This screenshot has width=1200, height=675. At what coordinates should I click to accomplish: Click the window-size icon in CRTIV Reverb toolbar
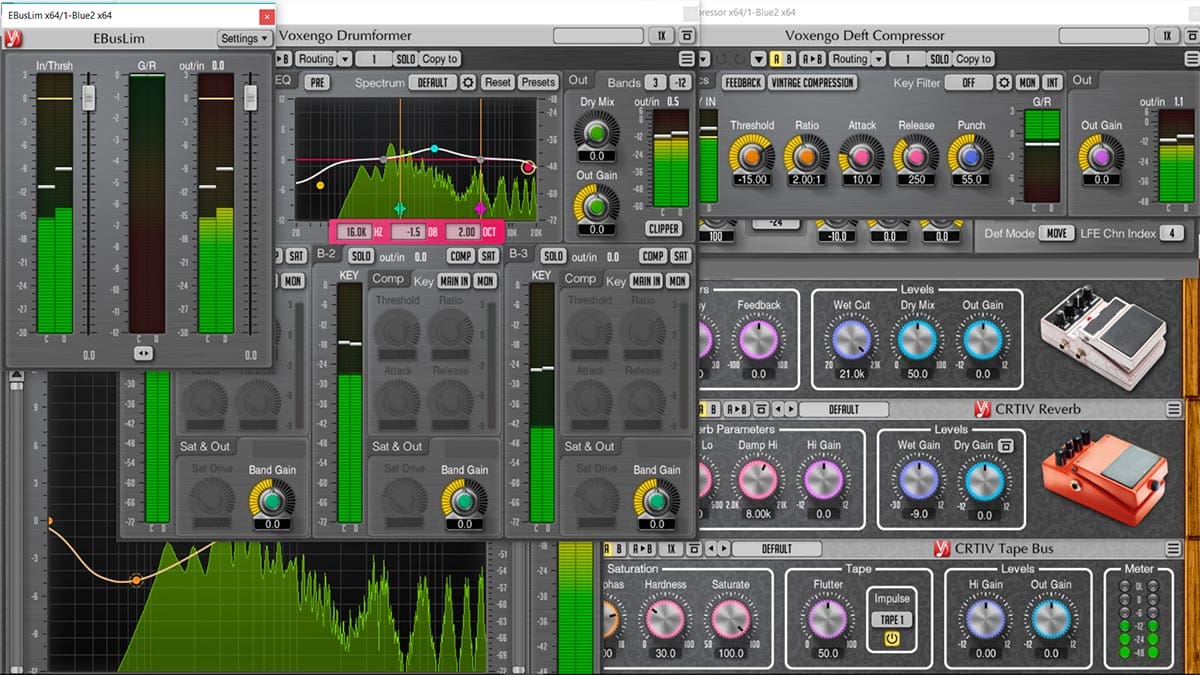(x=761, y=409)
